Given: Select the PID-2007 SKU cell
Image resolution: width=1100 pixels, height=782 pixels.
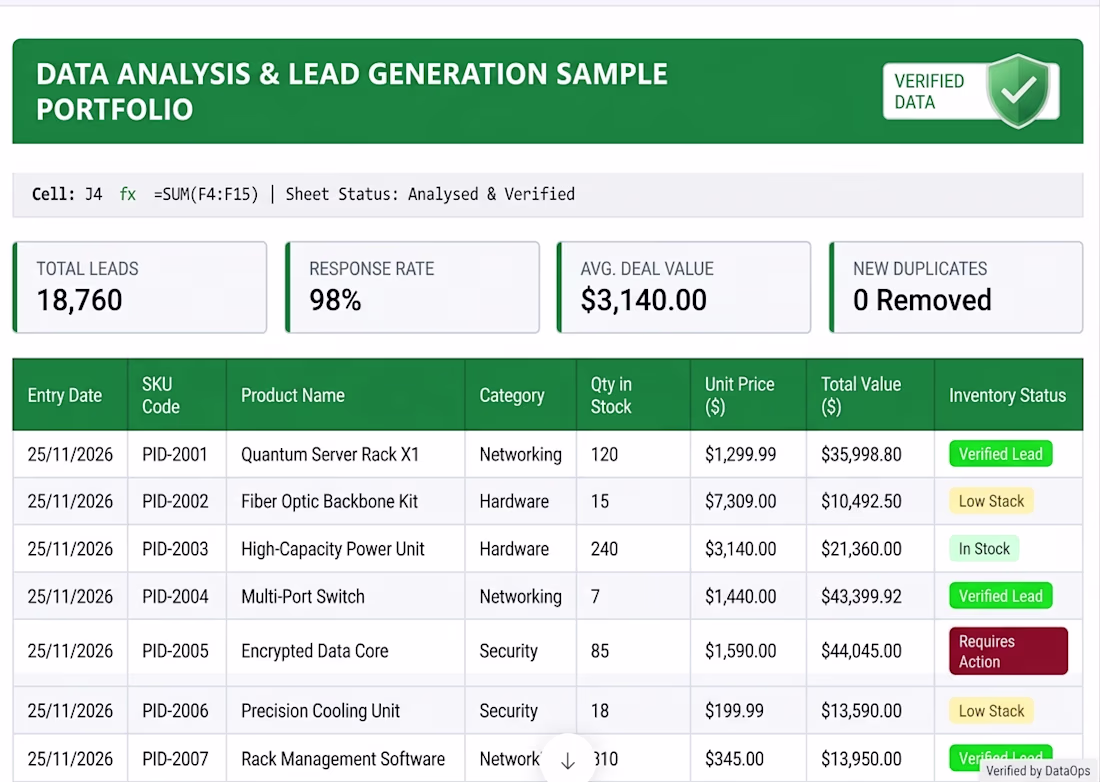Looking at the screenshot, I should pyautogui.click(x=175, y=759).
